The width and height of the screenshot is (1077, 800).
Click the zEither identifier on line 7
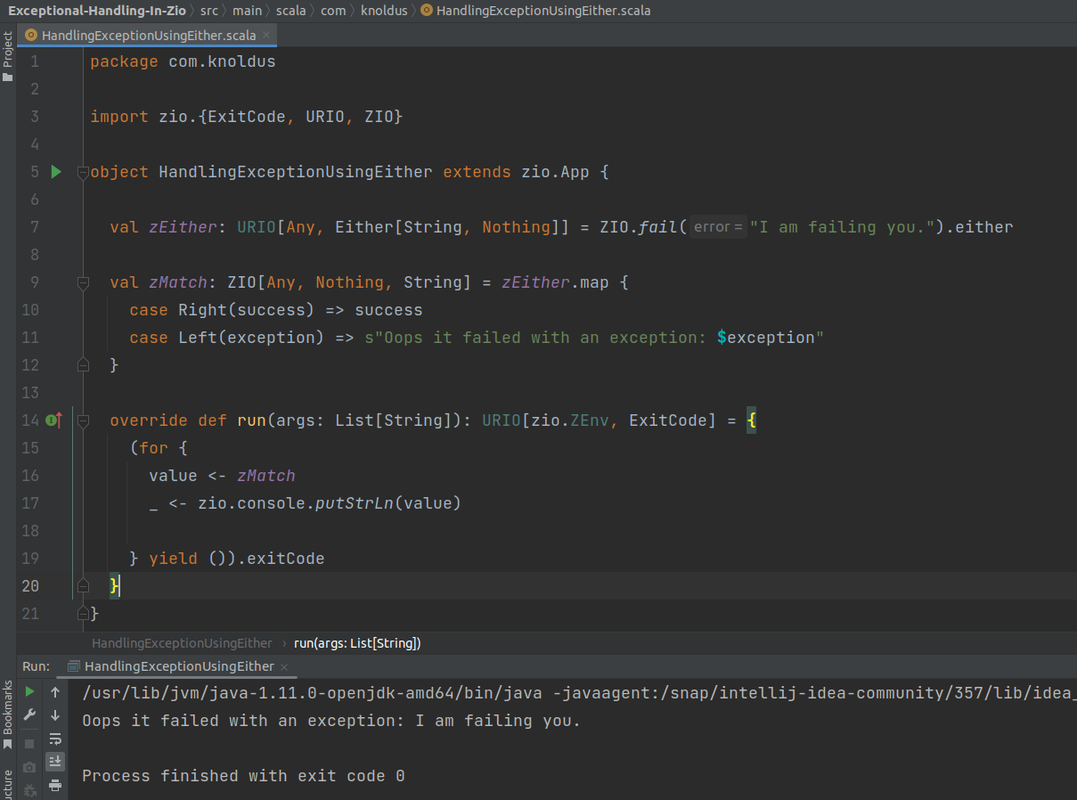(x=183, y=227)
